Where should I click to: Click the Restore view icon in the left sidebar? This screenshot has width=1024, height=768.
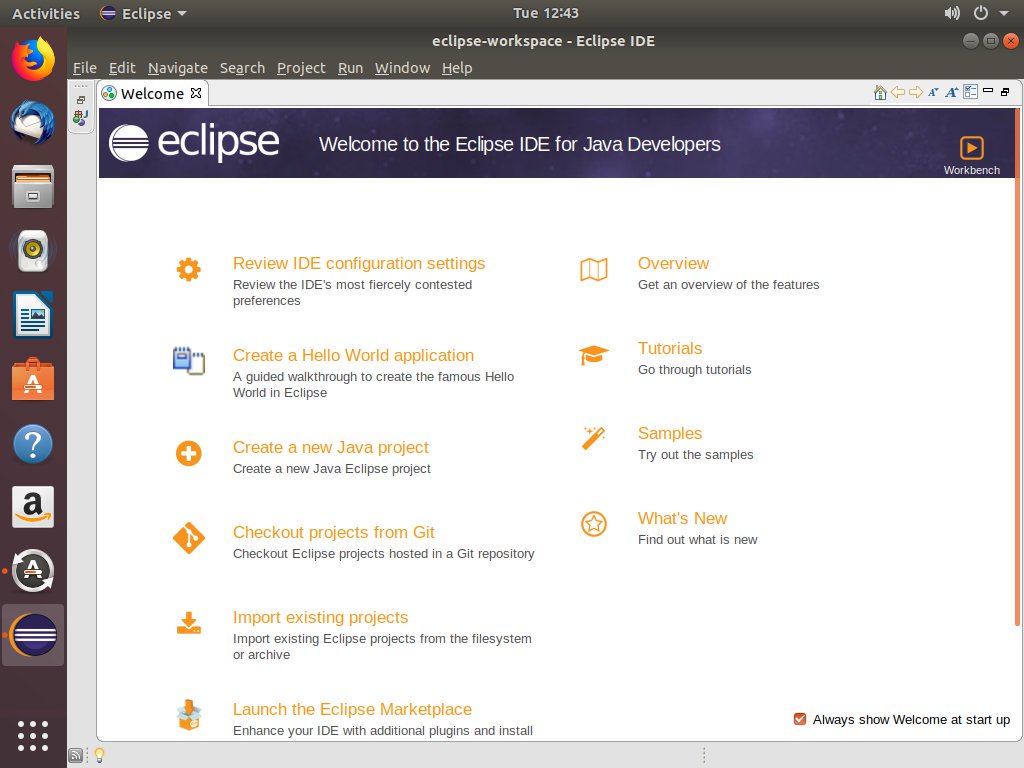81,99
